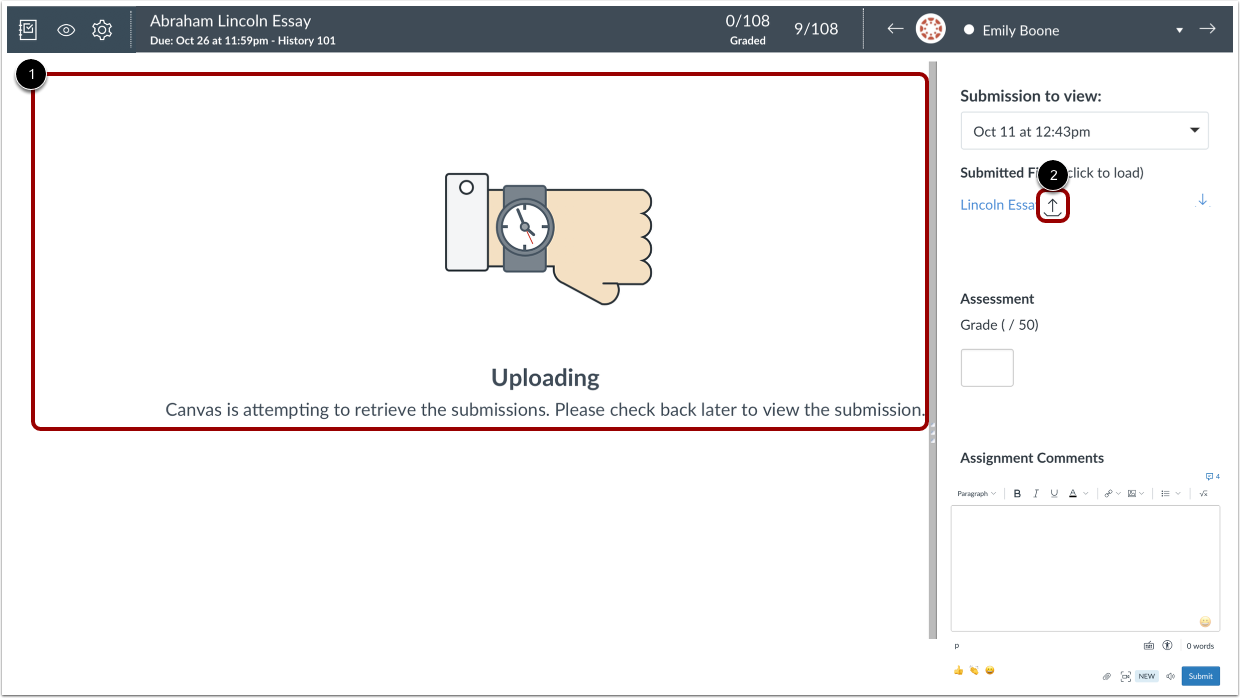This screenshot has width=1240, height=698.
Task: Submit the assignment comment
Action: click(x=1200, y=676)
